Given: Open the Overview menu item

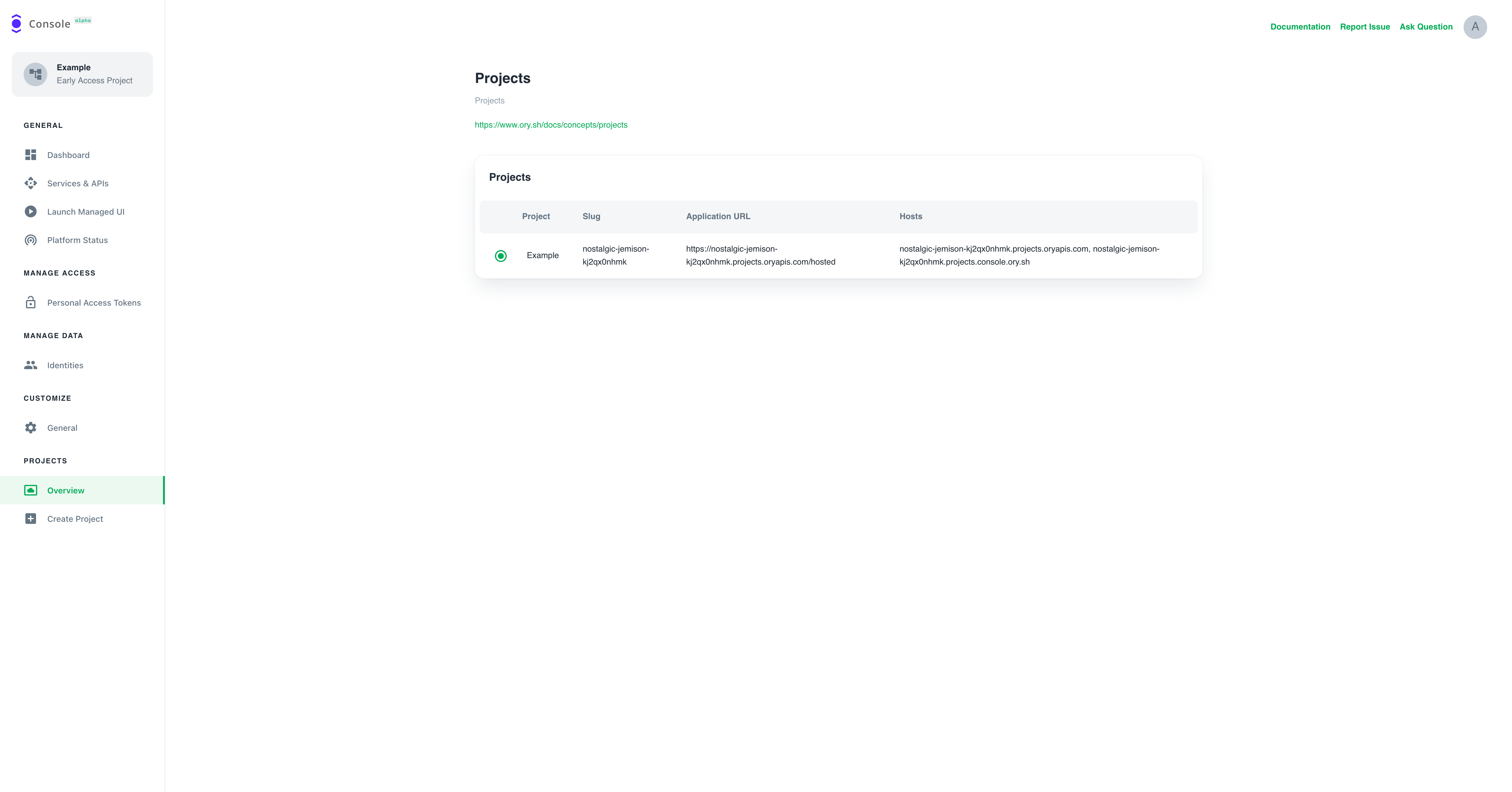Looking at the screenshot, I should (x=66, y=490).
